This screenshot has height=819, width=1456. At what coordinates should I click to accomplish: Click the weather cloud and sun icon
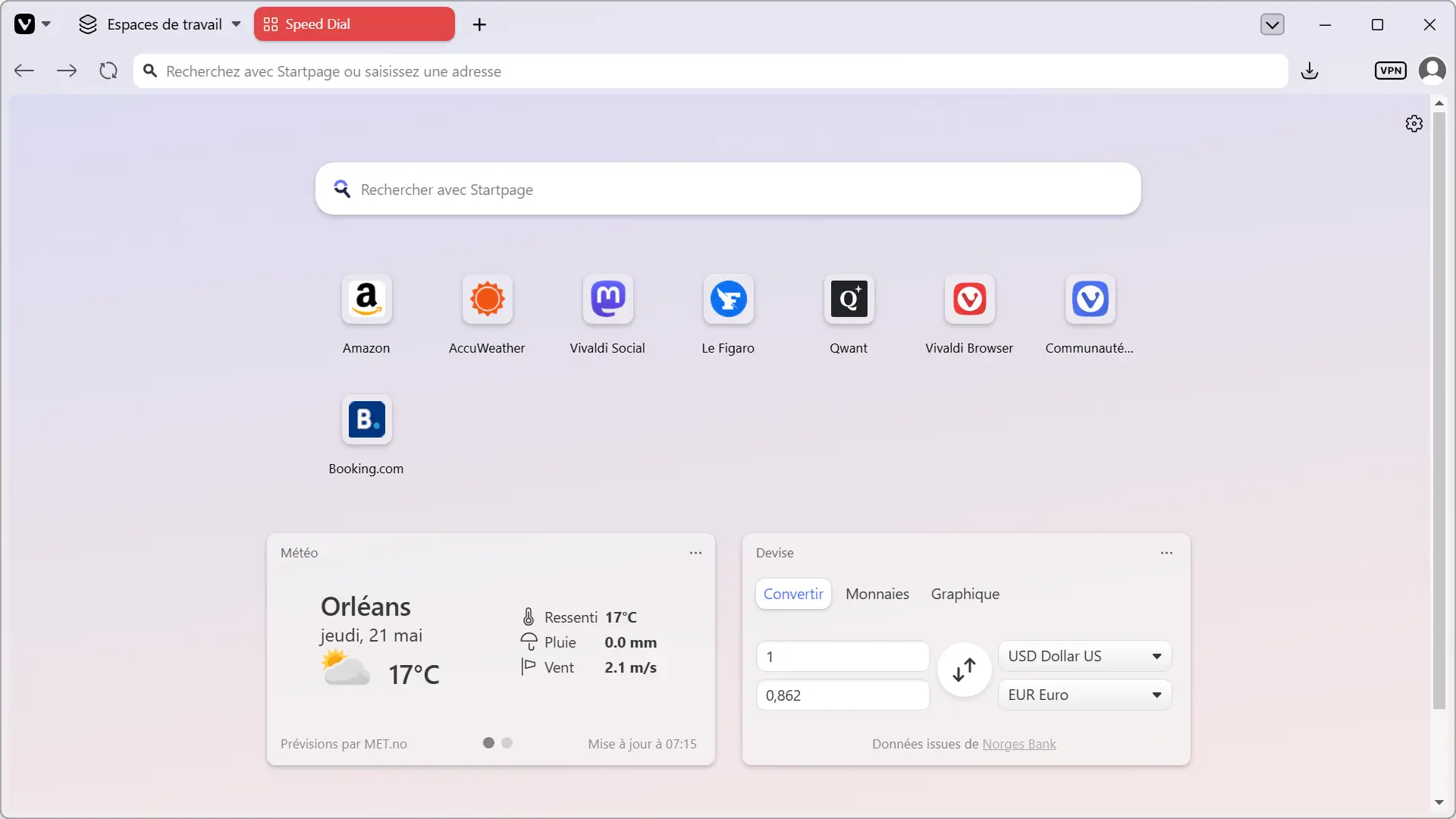click(x=346, y=669)
